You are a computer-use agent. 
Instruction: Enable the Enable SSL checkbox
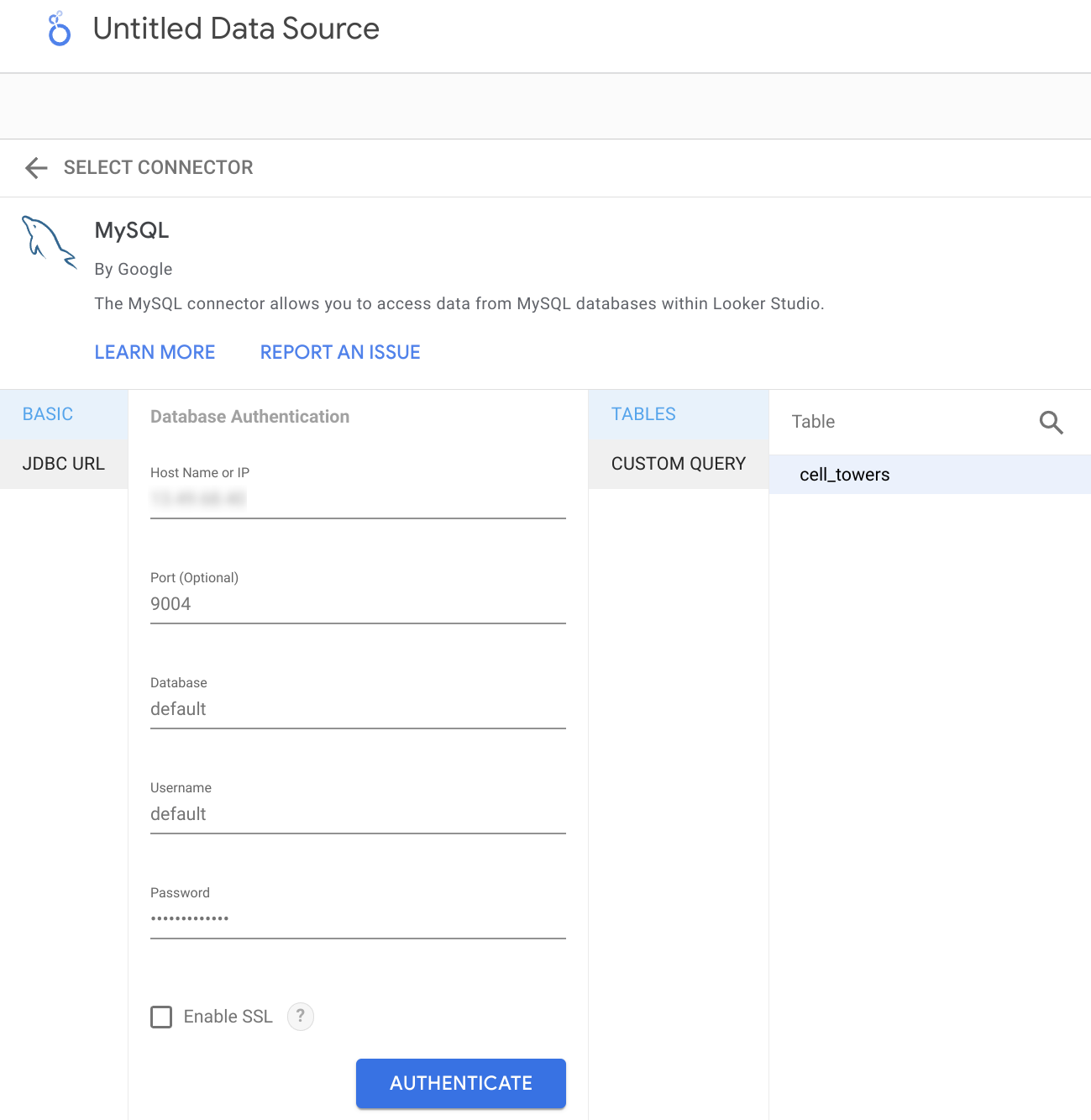(161, 1017)
